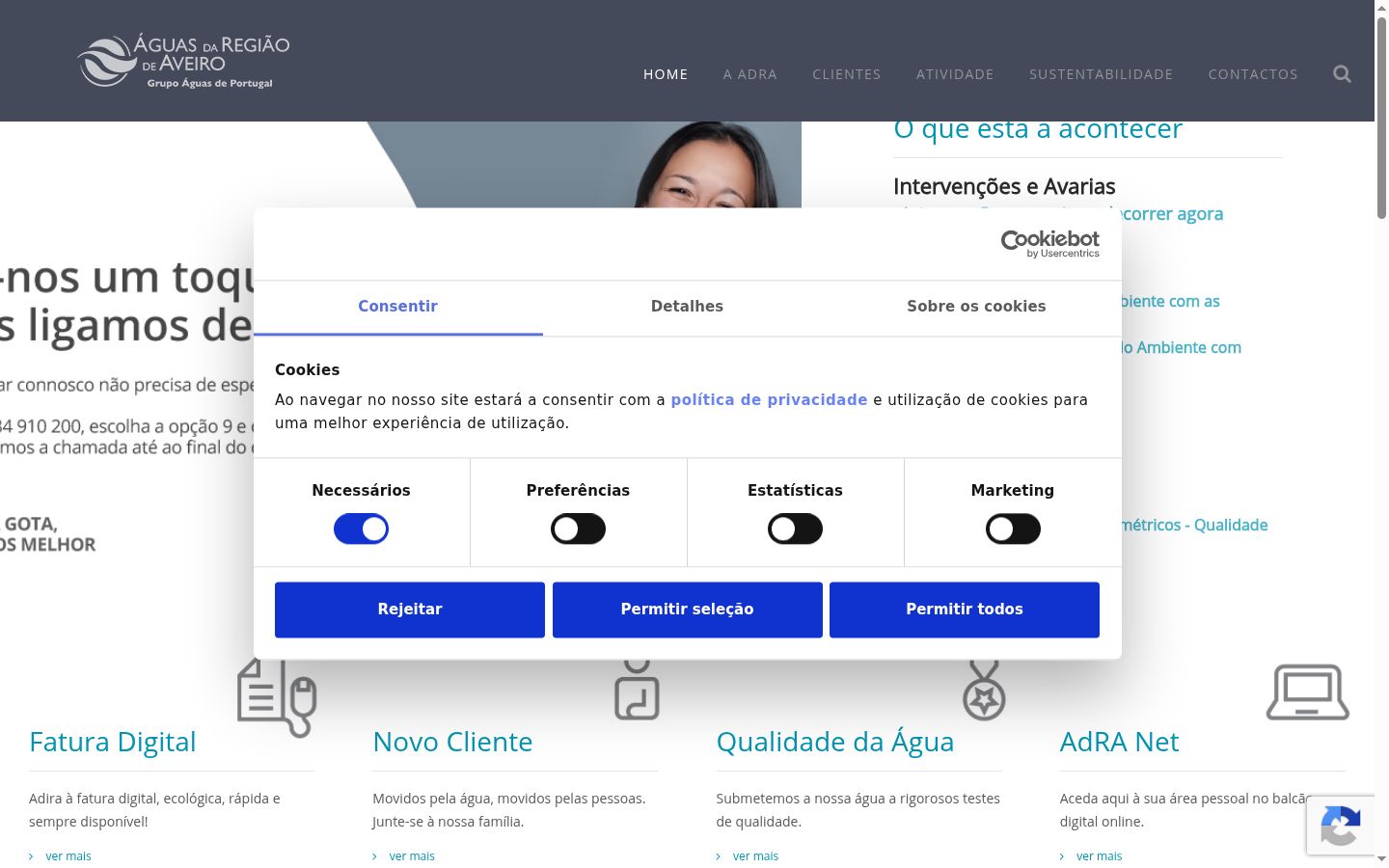Open the CLIENTES menu
Viewport: 1389px width, 868px height.
pos(847,74)
